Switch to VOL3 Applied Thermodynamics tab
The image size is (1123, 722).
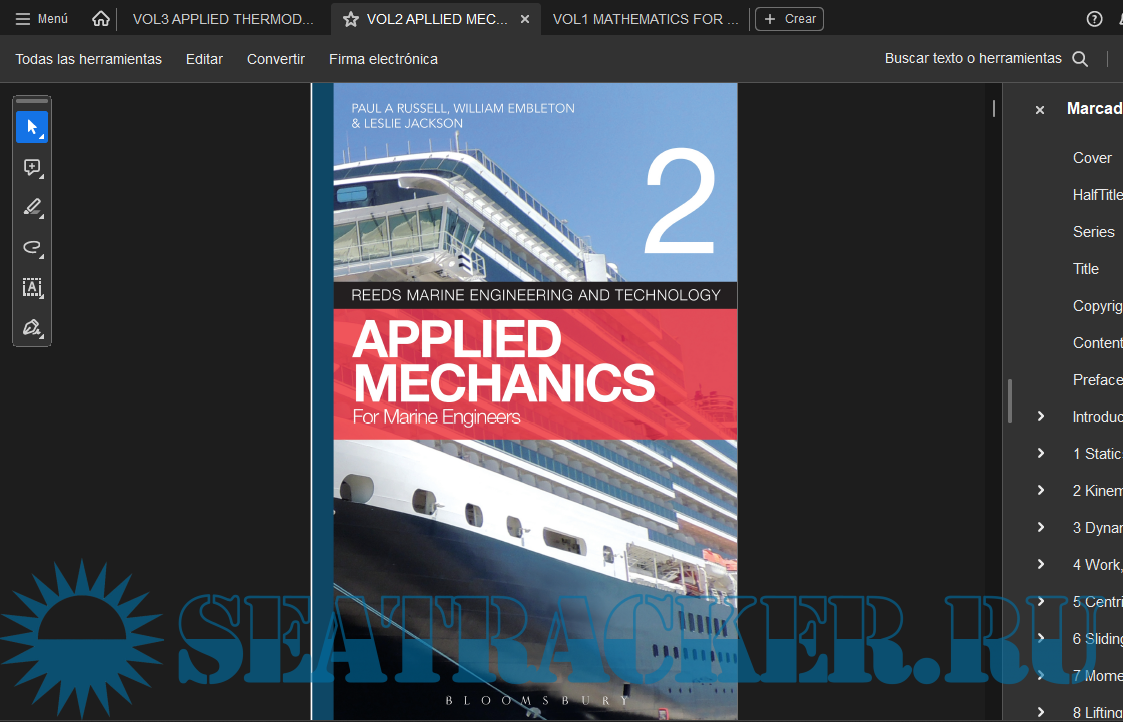(223, 19)
